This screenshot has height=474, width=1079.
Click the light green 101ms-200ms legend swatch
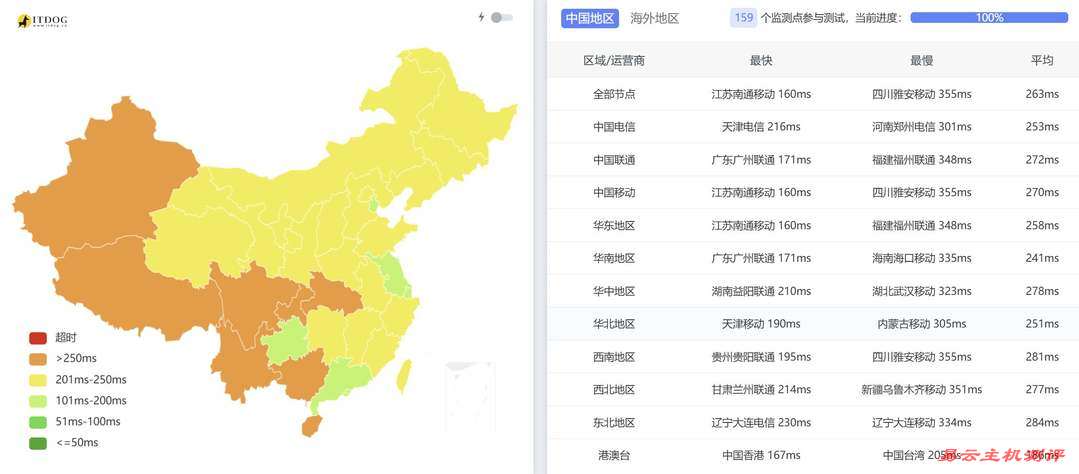point(38,400)
